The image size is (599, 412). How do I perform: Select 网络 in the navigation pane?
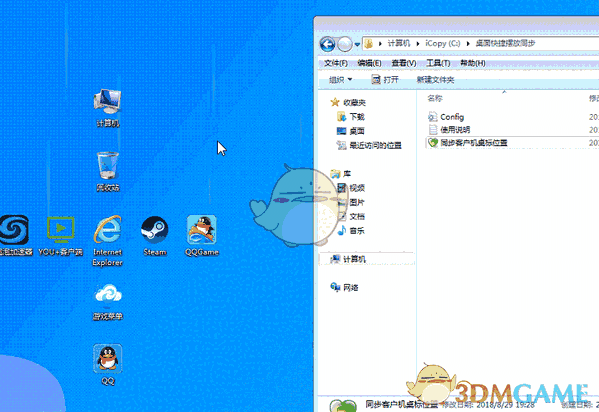point(344,287)
